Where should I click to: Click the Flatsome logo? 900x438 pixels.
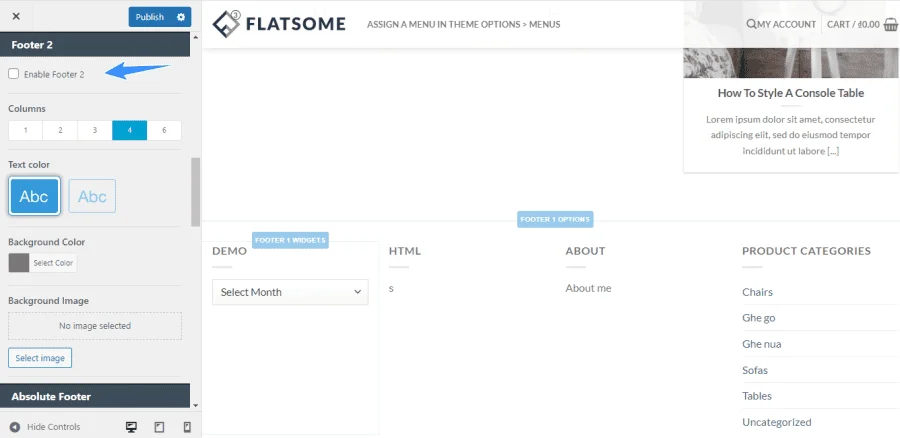[x=279, y=24]
